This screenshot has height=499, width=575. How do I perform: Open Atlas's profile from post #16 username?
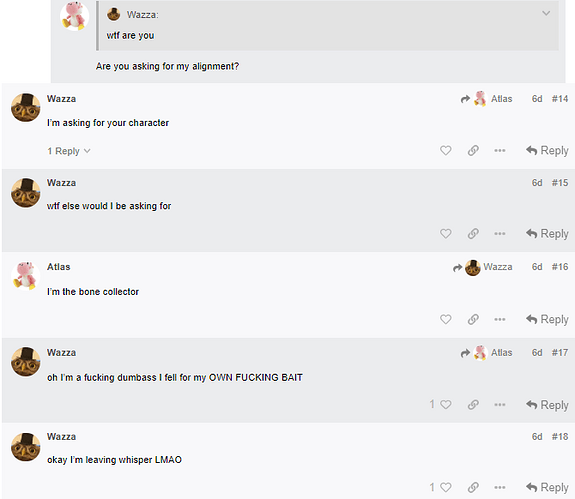click(x=58, y=267)
